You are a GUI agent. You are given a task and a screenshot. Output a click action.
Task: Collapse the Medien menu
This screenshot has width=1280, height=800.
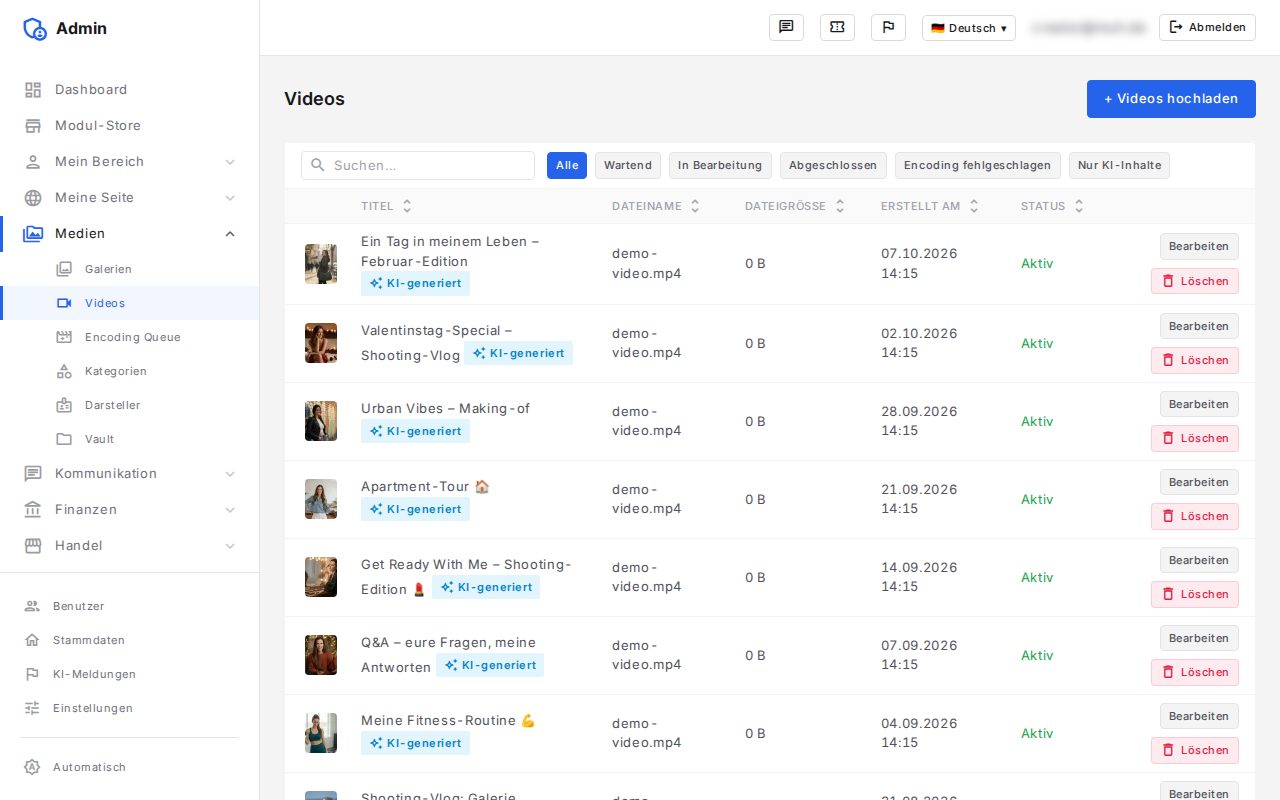pos(129,234)
